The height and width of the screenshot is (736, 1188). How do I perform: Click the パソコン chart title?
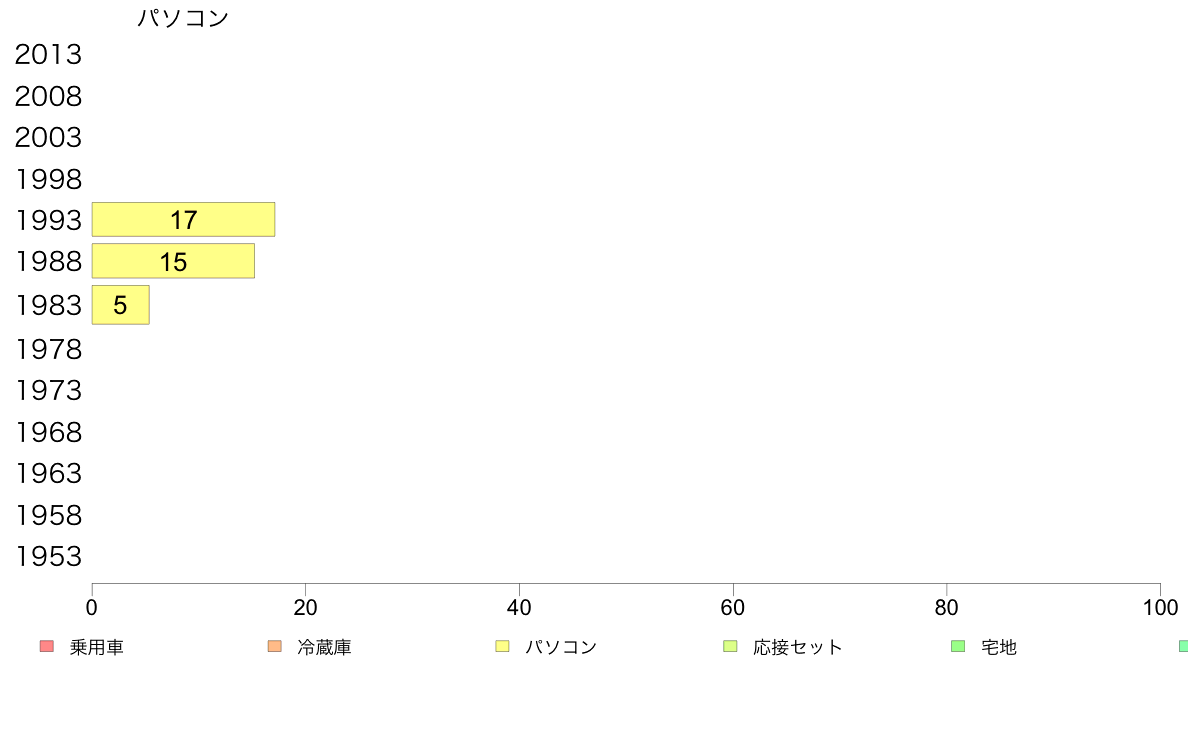tap(183, 18)
